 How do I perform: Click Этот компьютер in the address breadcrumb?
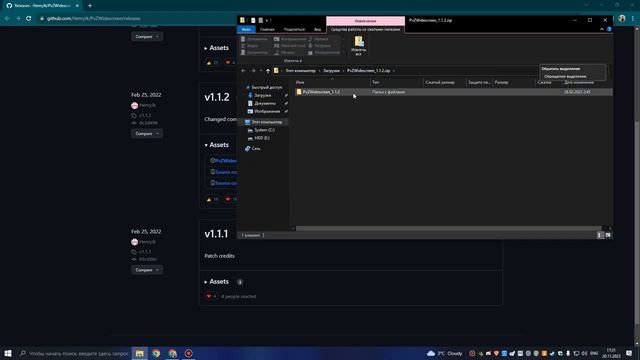pyautogui.click(x=300, y=71)
